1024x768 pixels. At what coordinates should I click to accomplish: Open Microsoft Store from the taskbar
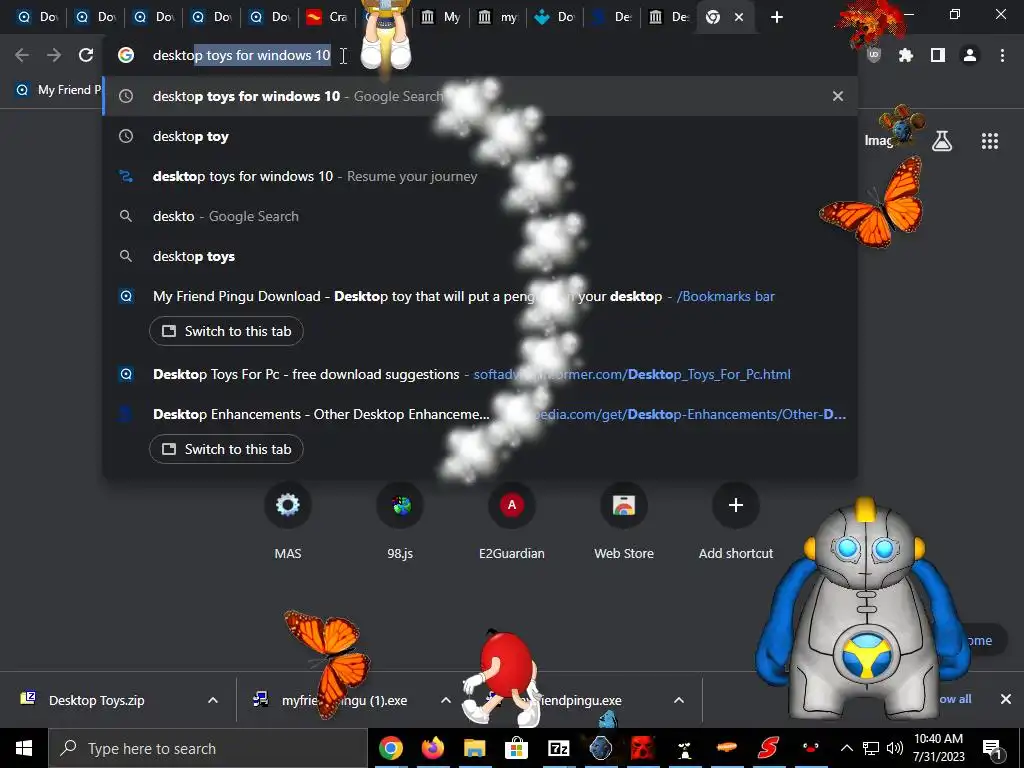tap(517, 748)
